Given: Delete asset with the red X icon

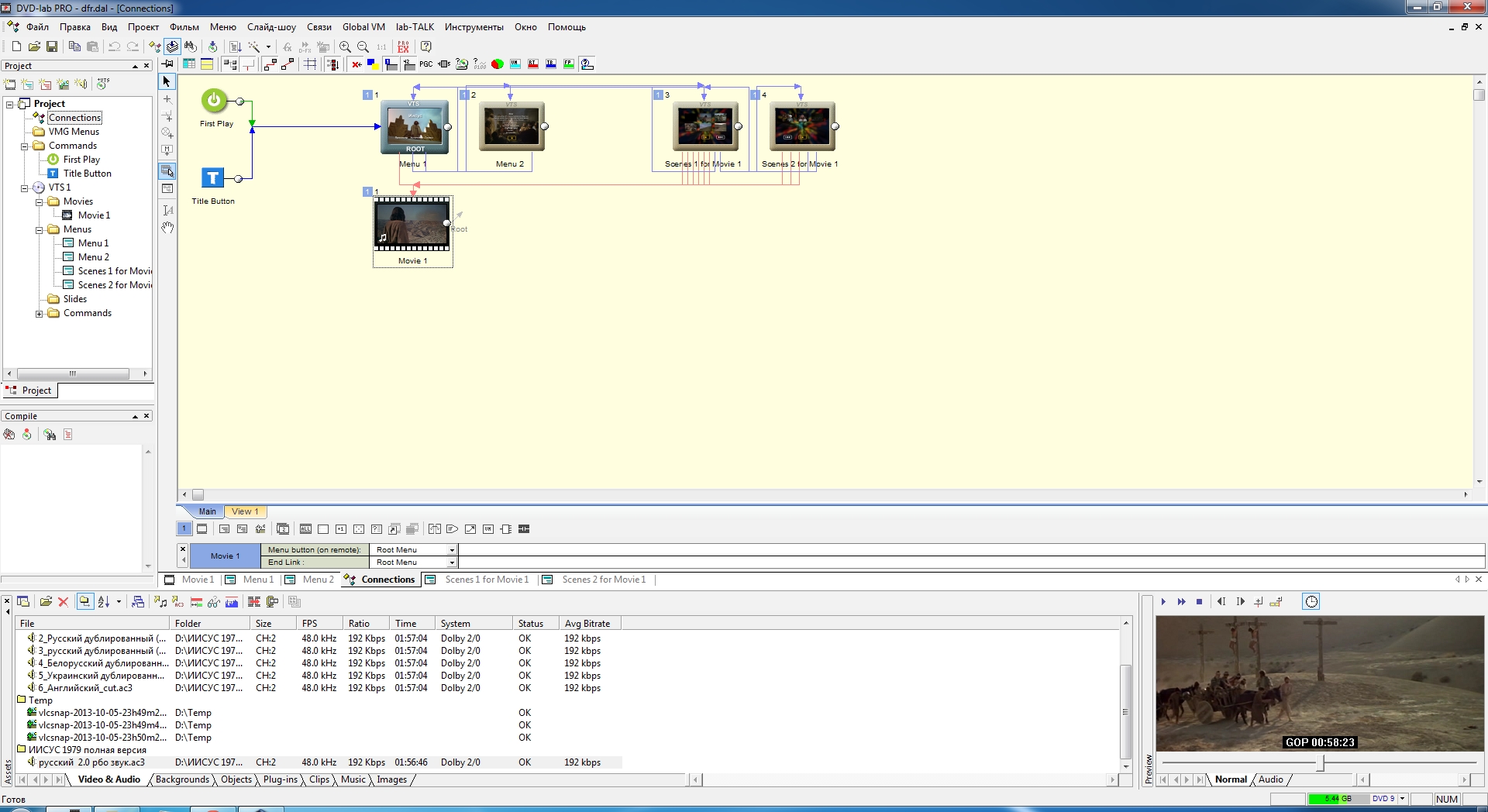Looking at the screenshot, I should (64, 601).
